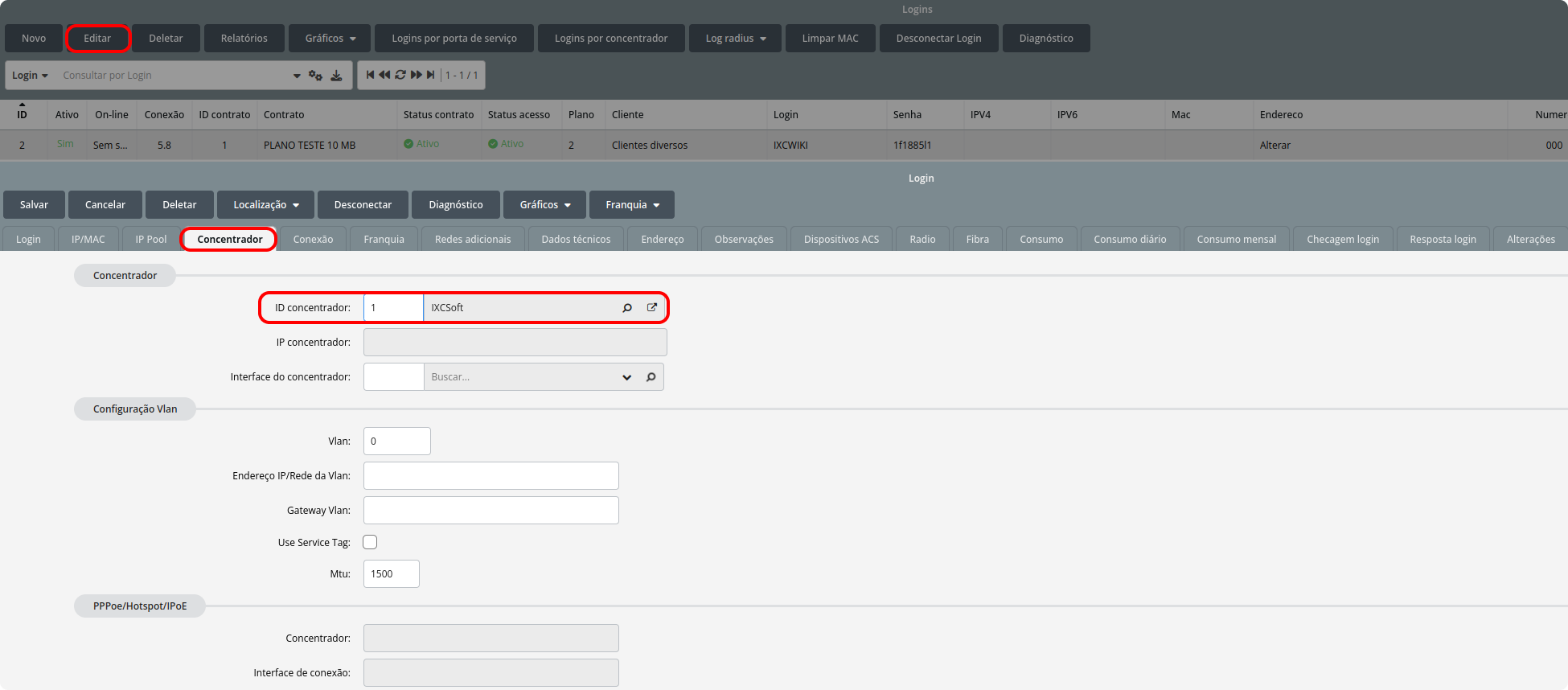Image resolution: width=1568 pixels, height=690 pixels.
Task: Go to next page of logins
Action: tap(417, 75)
